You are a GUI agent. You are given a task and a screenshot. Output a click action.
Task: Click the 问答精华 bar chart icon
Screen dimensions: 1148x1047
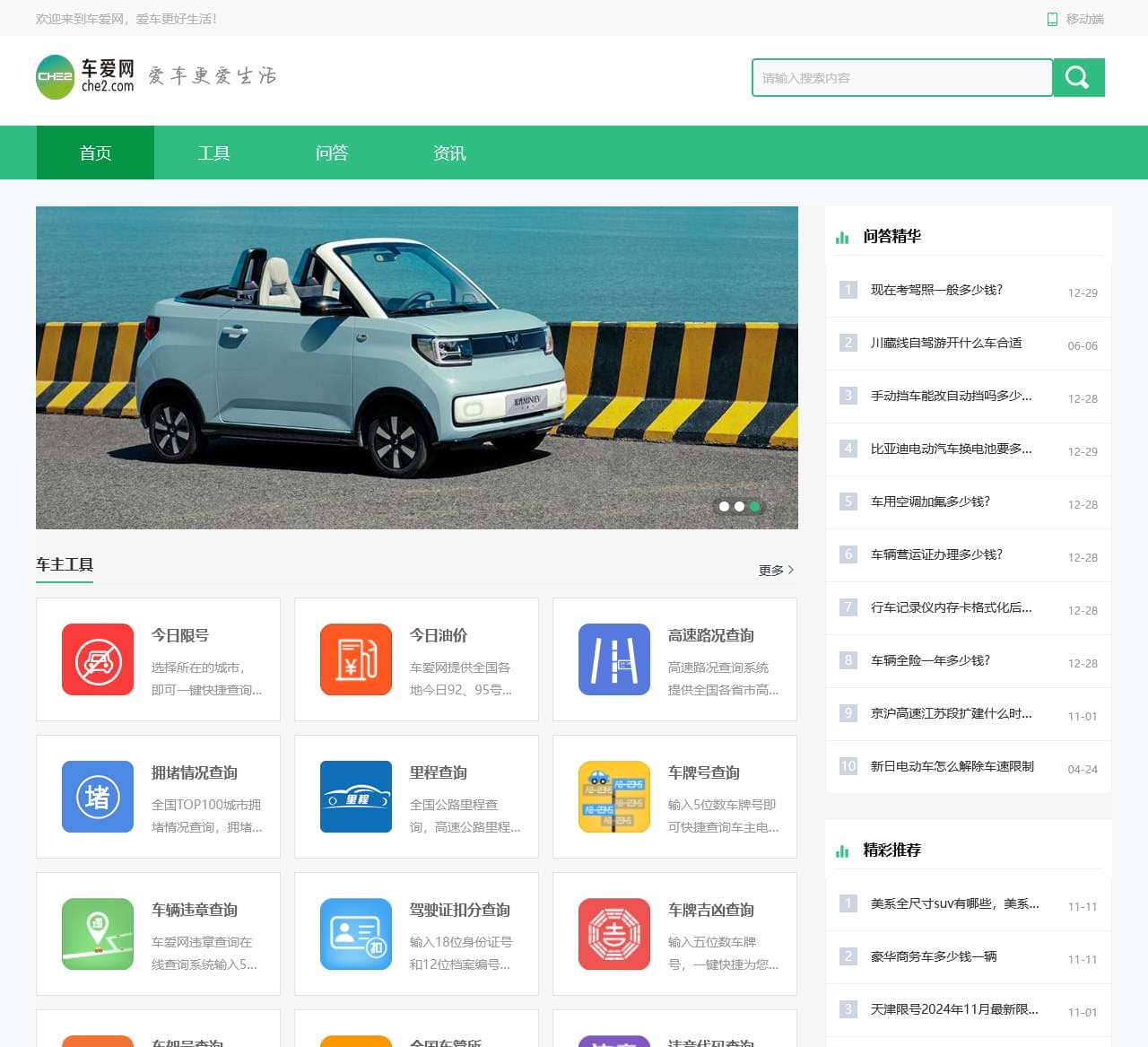tap(842, 237)
